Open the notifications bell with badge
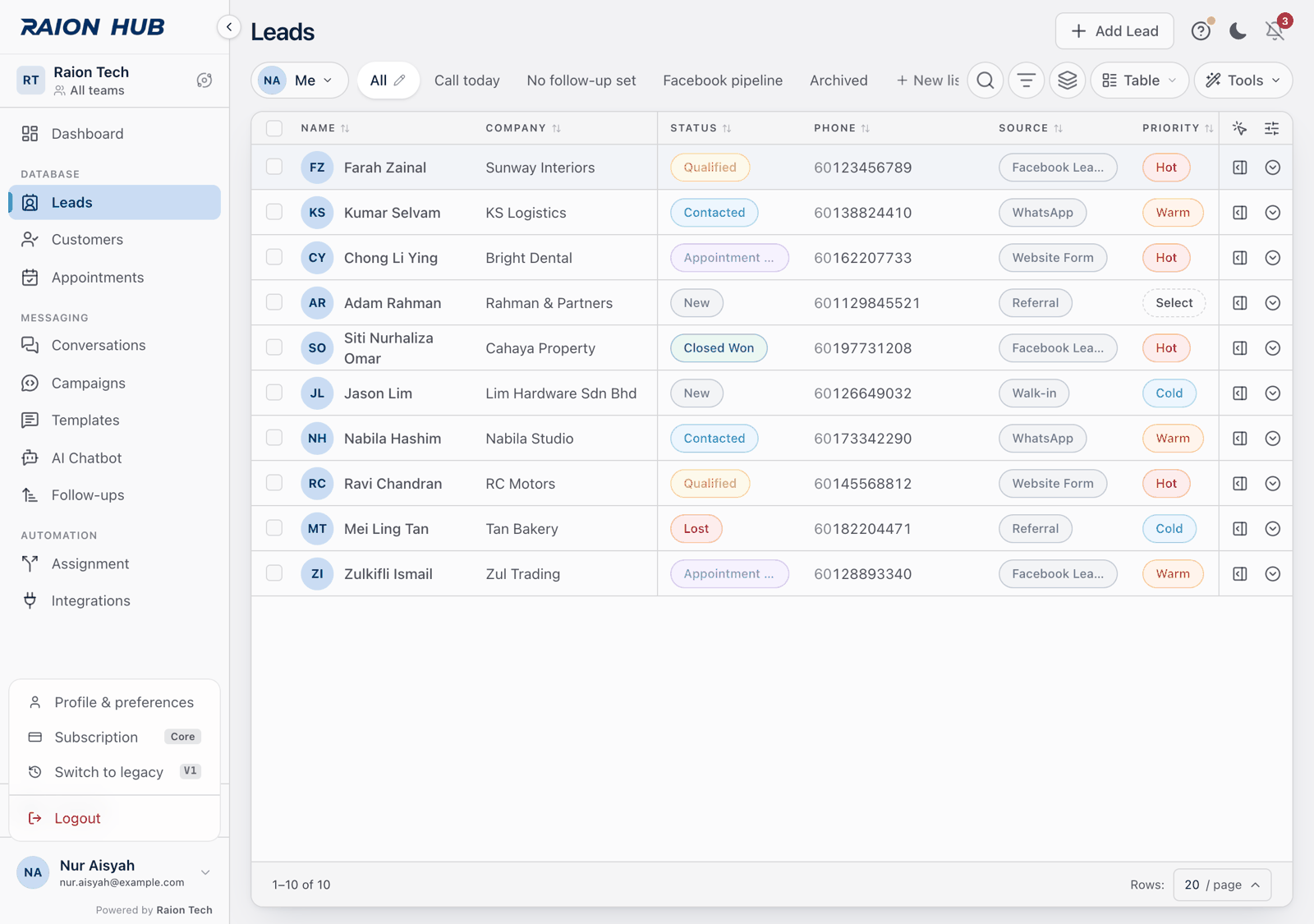This screenshot has width=1314, height=924. coord(1275,31)
